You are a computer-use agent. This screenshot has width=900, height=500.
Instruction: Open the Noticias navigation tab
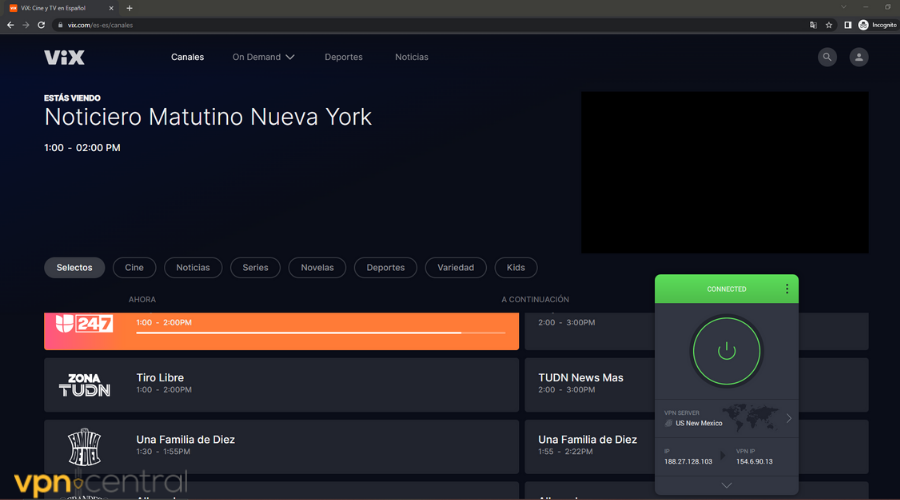click(x=411, y=57)
